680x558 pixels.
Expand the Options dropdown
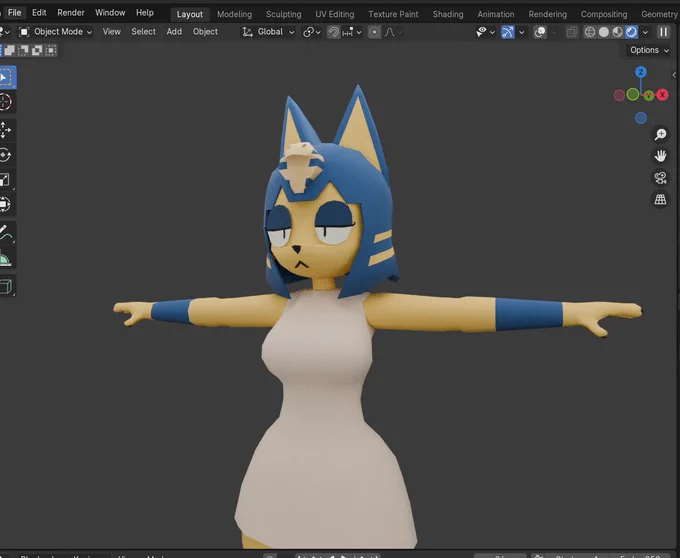click(649, 50)
